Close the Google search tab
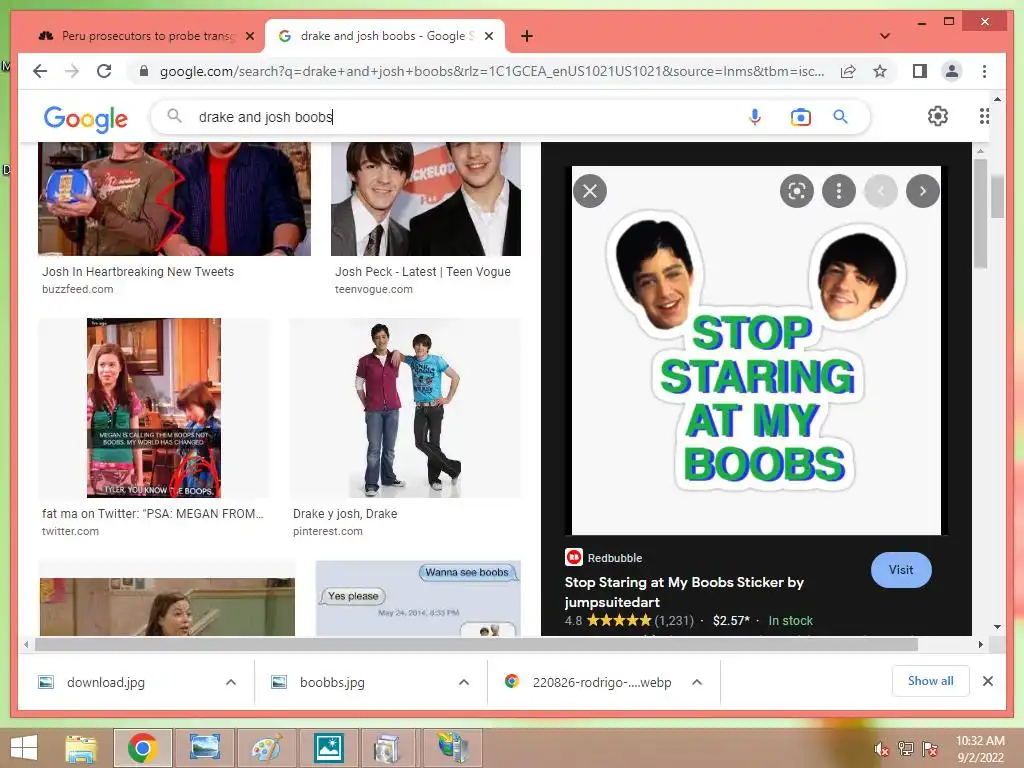Viewport: 1024px width, 768px height. coord(488,36)
